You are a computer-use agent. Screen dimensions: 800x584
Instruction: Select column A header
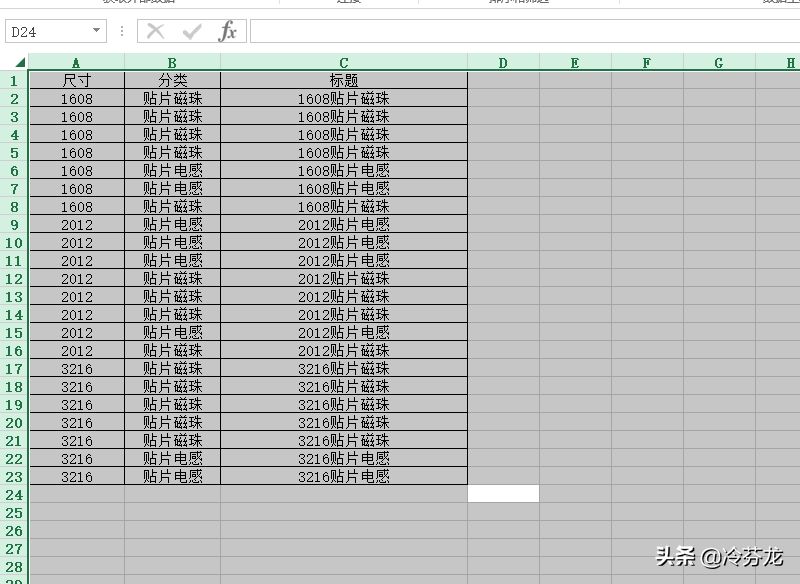click(x=76, y=63)
